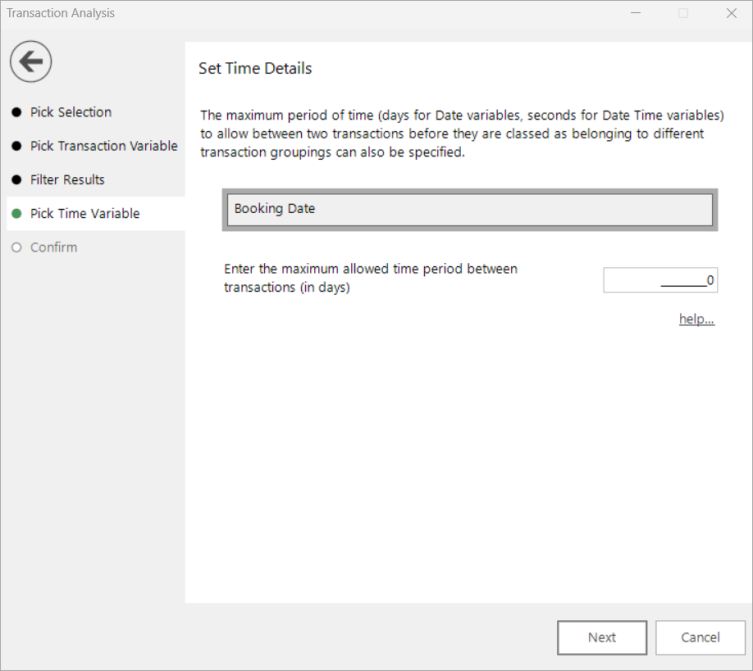Select the Pick Time Variable step
753x671 pixels.
click(85, 214)
